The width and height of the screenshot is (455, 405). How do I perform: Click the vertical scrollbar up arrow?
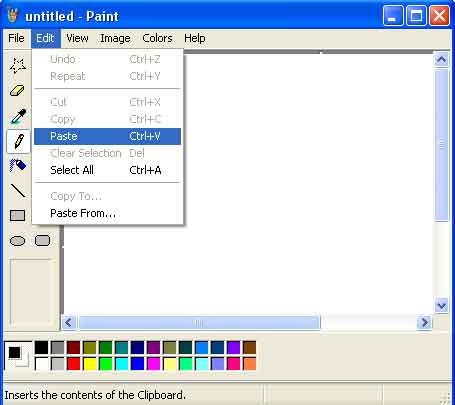coord(441,60)
